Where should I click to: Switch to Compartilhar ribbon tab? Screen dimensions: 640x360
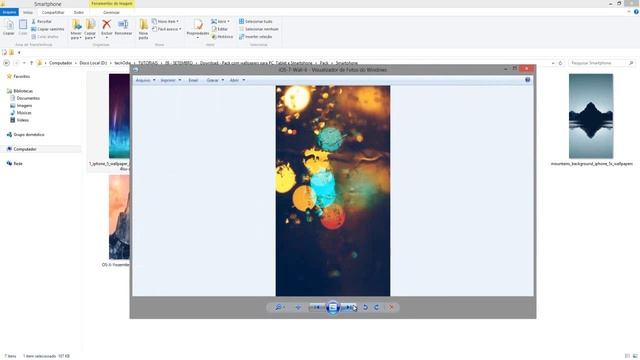coord(53,12)
